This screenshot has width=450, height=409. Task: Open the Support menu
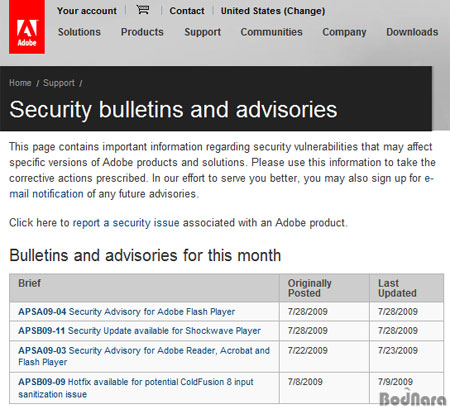coord(202,32)
